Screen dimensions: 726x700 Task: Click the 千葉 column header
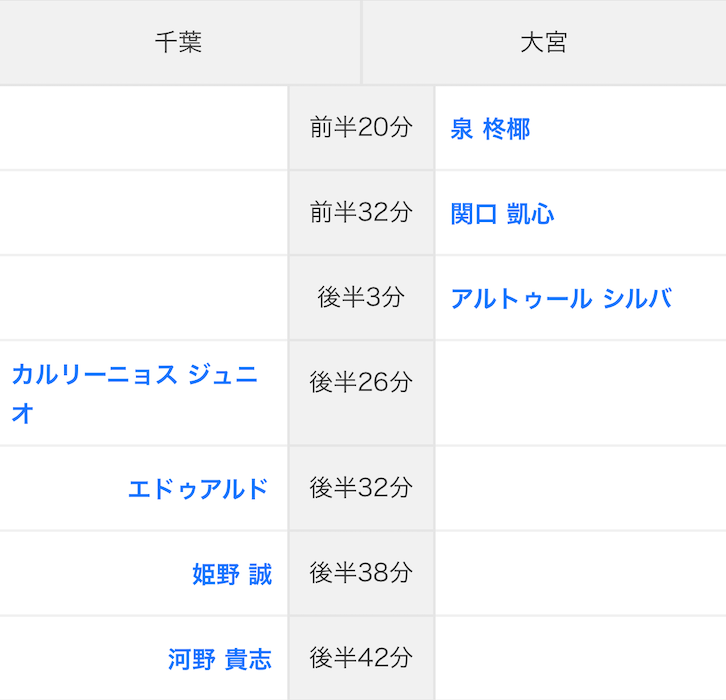(x=179, y=43)
